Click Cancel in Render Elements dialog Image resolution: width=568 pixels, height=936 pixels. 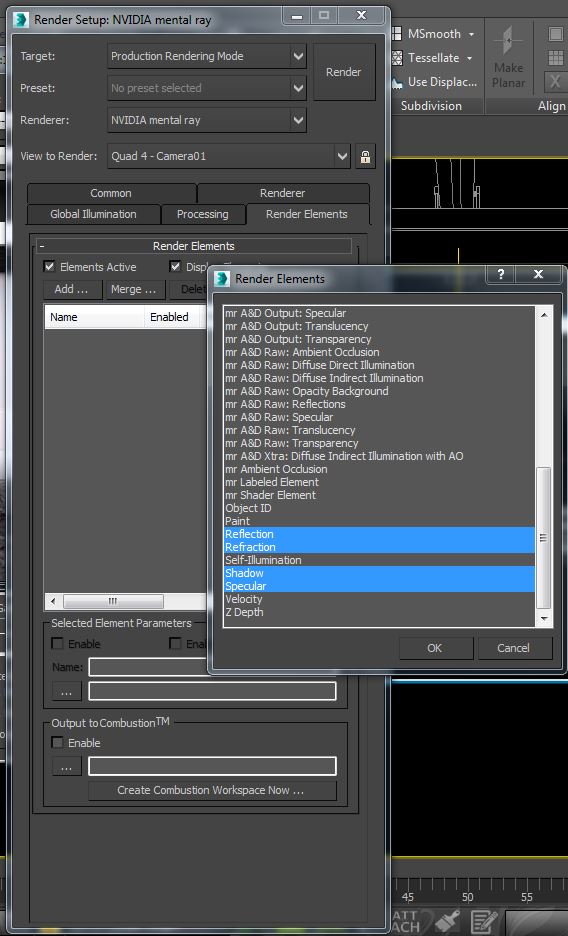tap(513, 648)
